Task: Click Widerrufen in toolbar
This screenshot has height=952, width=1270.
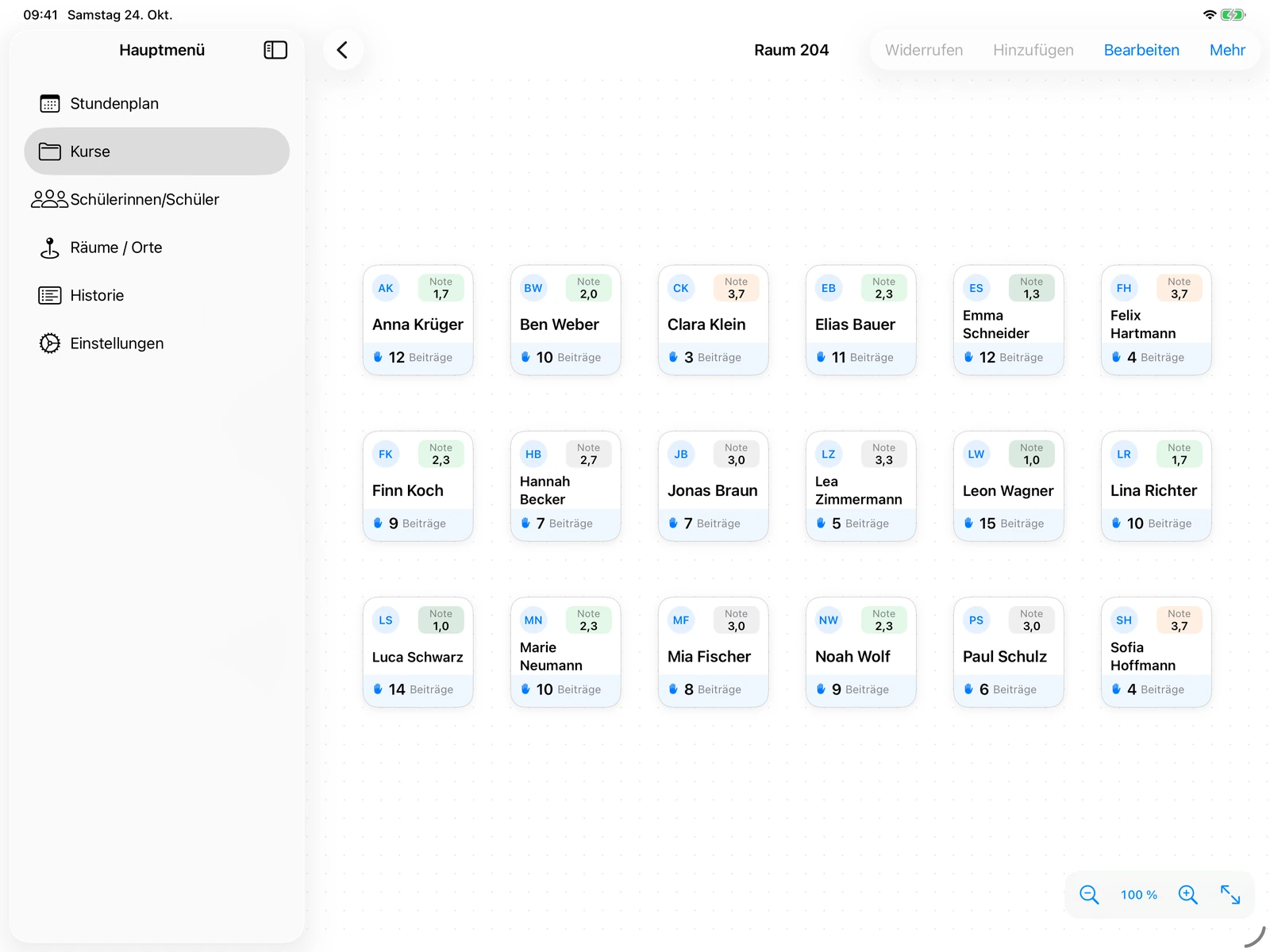Action: pyautogui.click(x=924, y=50)
